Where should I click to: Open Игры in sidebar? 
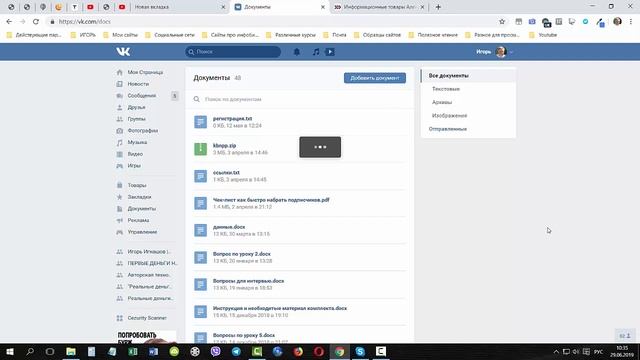click(134, 166)
